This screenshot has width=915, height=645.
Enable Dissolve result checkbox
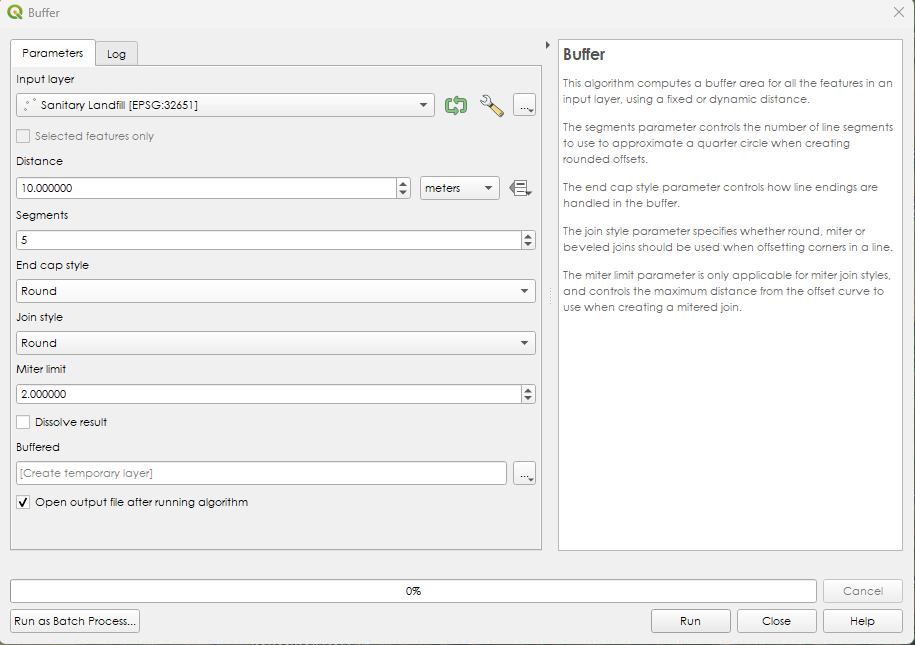point(24,422)
